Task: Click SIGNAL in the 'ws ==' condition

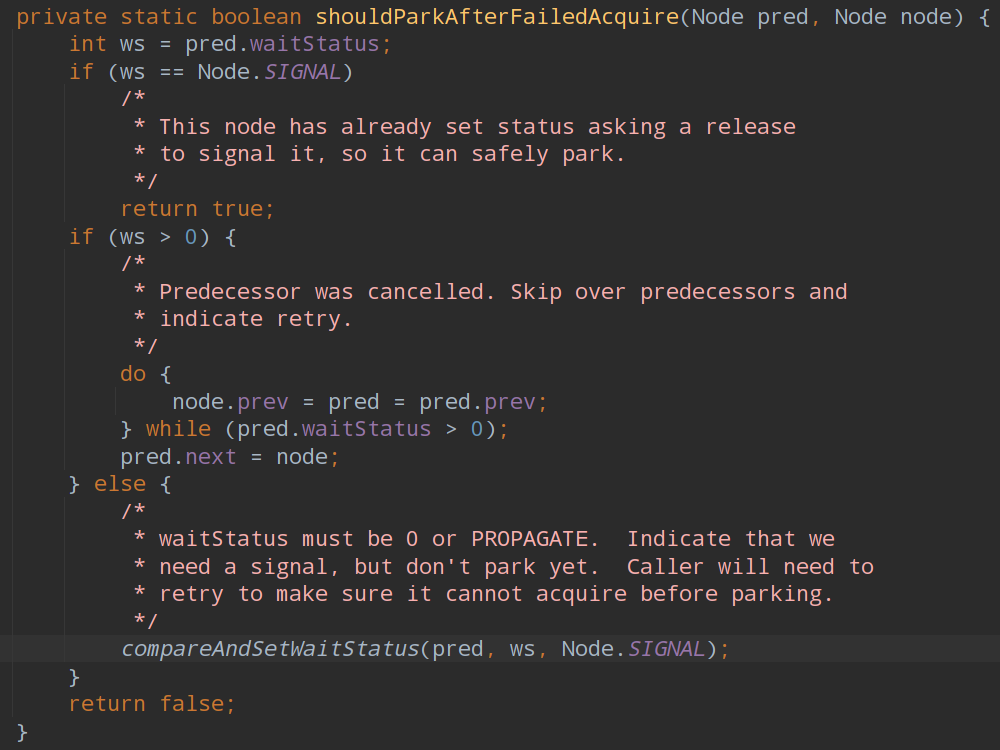Action: (303, 72)
